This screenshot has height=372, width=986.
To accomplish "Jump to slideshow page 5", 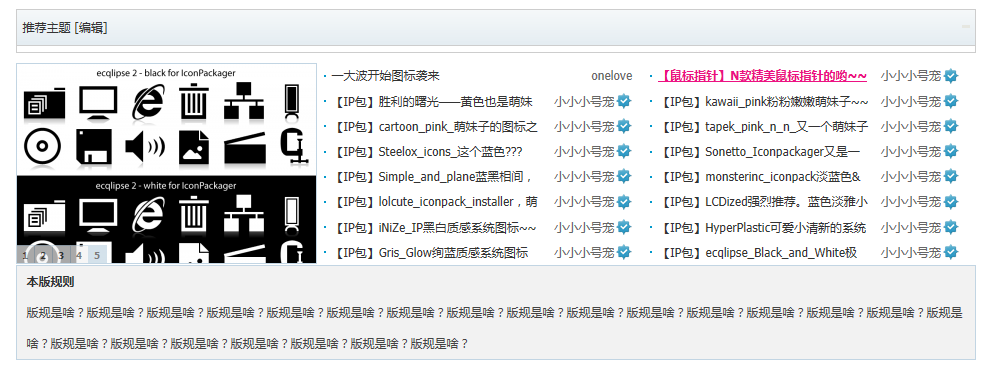I will 97,255.
